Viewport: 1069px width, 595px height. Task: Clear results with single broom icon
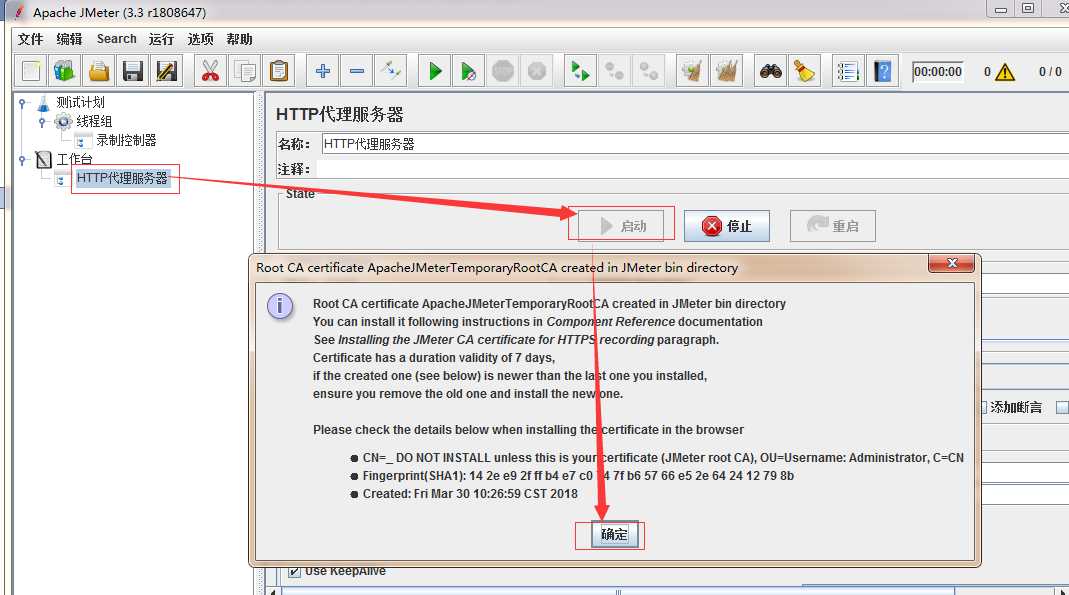point(692,71)
